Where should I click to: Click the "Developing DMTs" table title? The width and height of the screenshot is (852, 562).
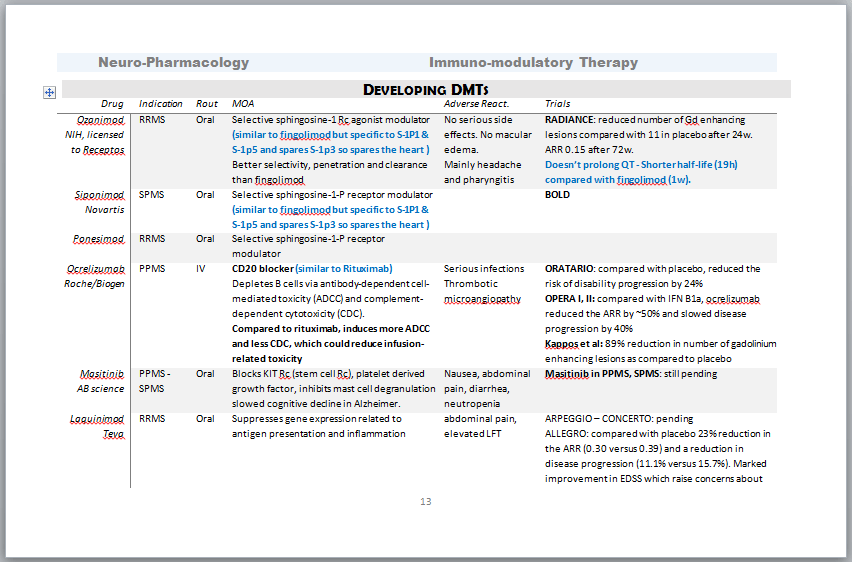(x=425, y=90)
